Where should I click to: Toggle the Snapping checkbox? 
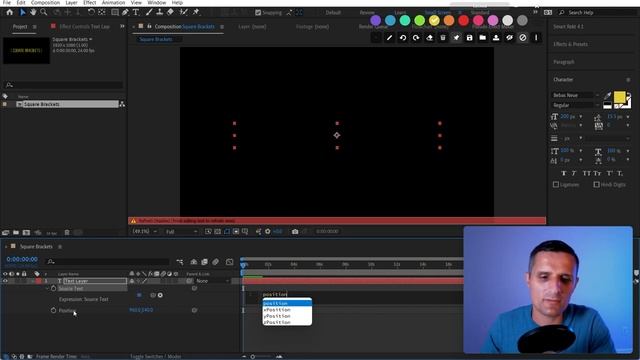pyautogui.click(x=258, y=13)
